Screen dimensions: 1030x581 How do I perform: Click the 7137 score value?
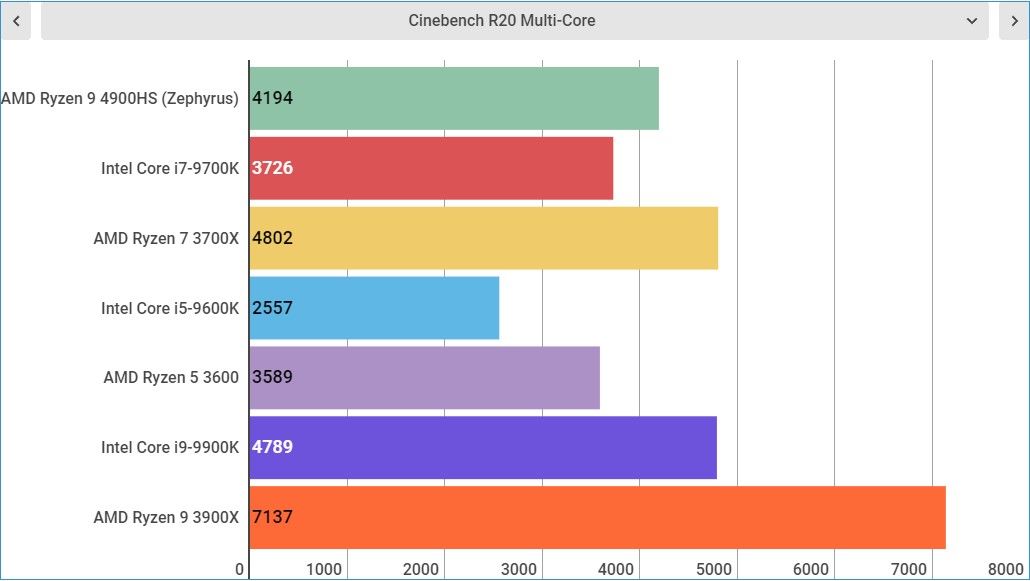click(273, 517)
